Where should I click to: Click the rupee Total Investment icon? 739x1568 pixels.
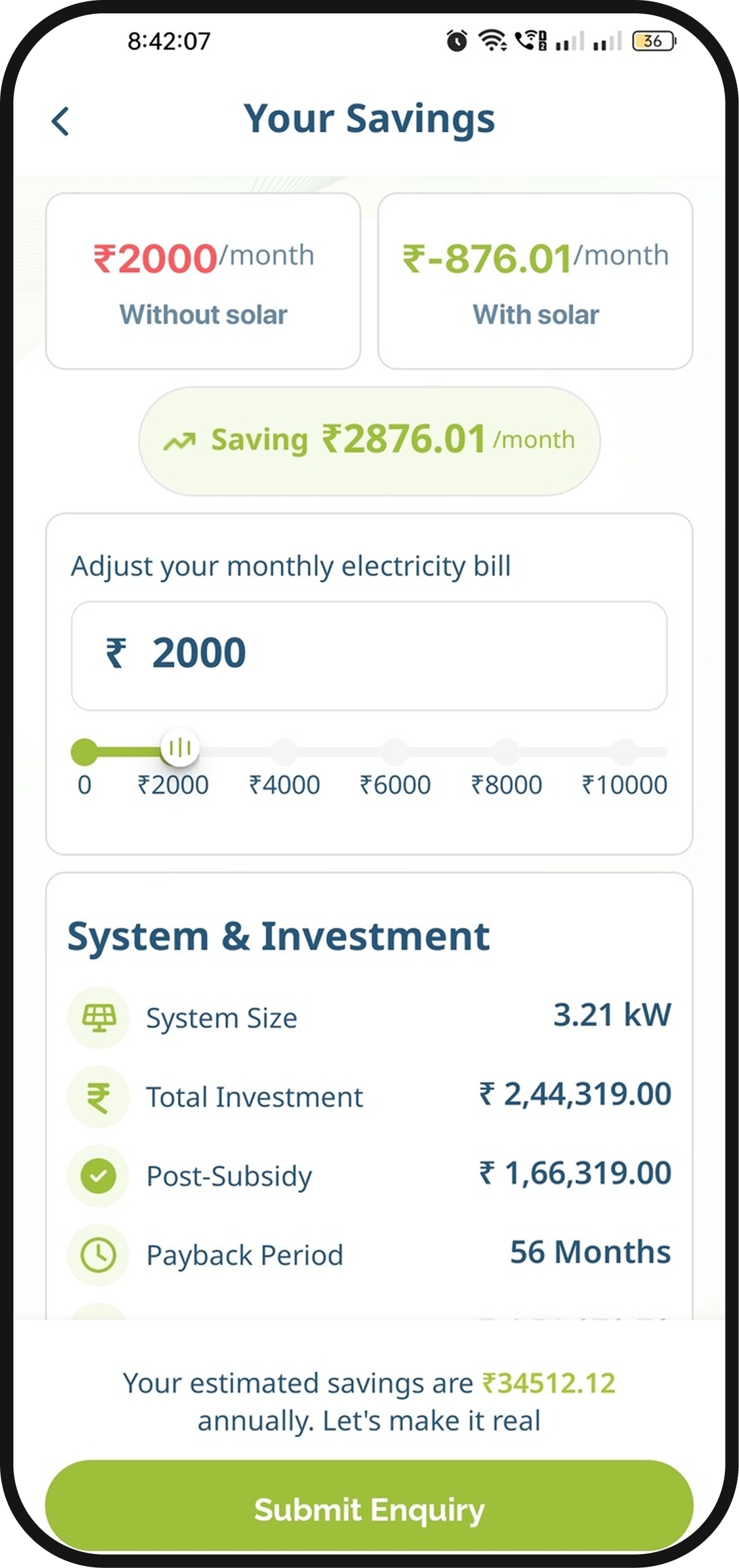pyautogui.click(x=99, y=1097)
